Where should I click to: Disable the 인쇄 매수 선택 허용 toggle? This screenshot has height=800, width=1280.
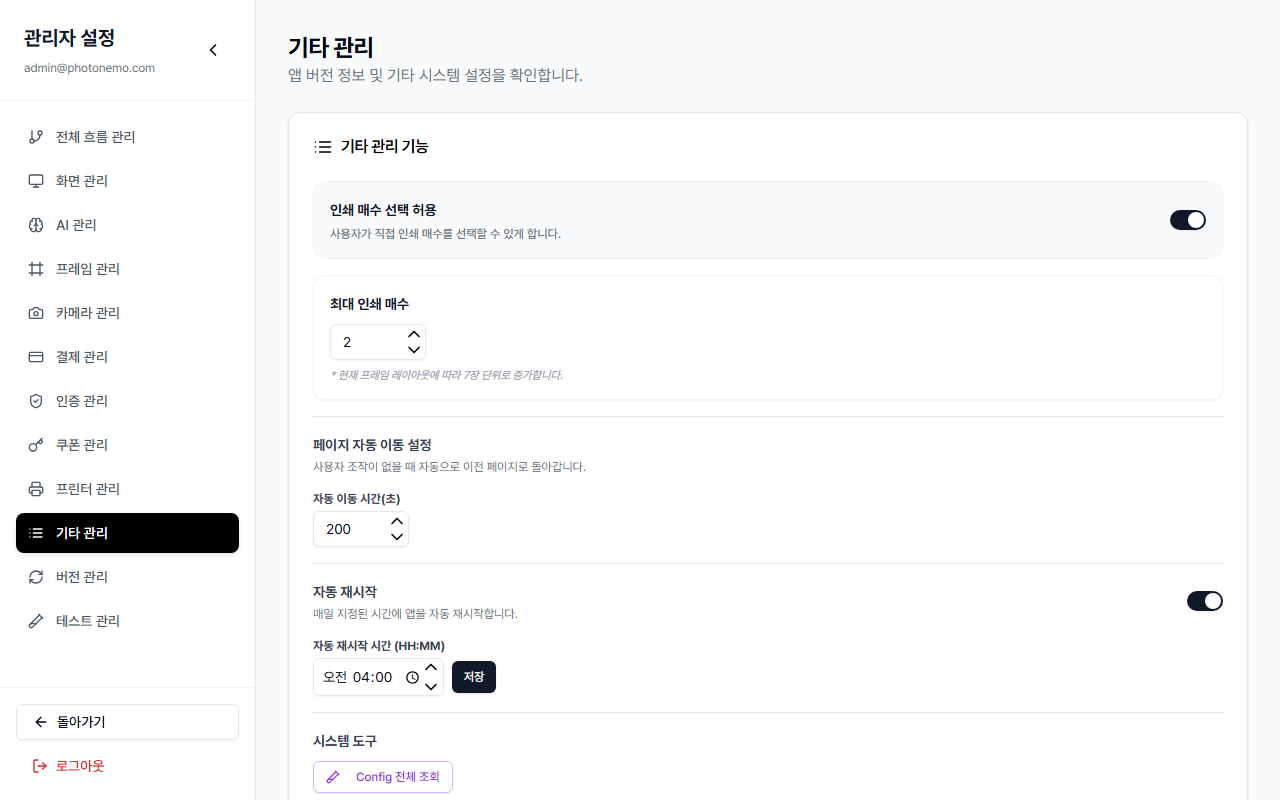[x=1187, y=220]
